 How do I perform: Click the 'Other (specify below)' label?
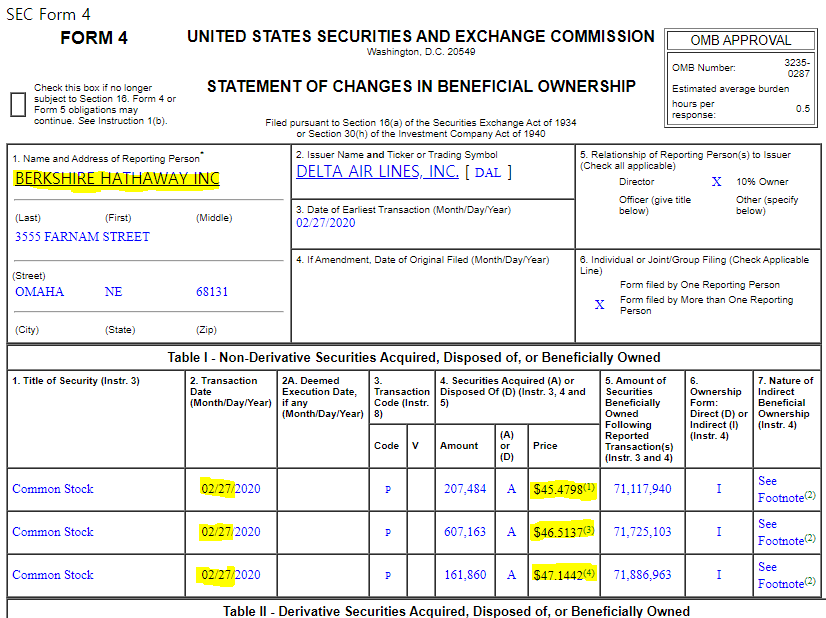767,205
